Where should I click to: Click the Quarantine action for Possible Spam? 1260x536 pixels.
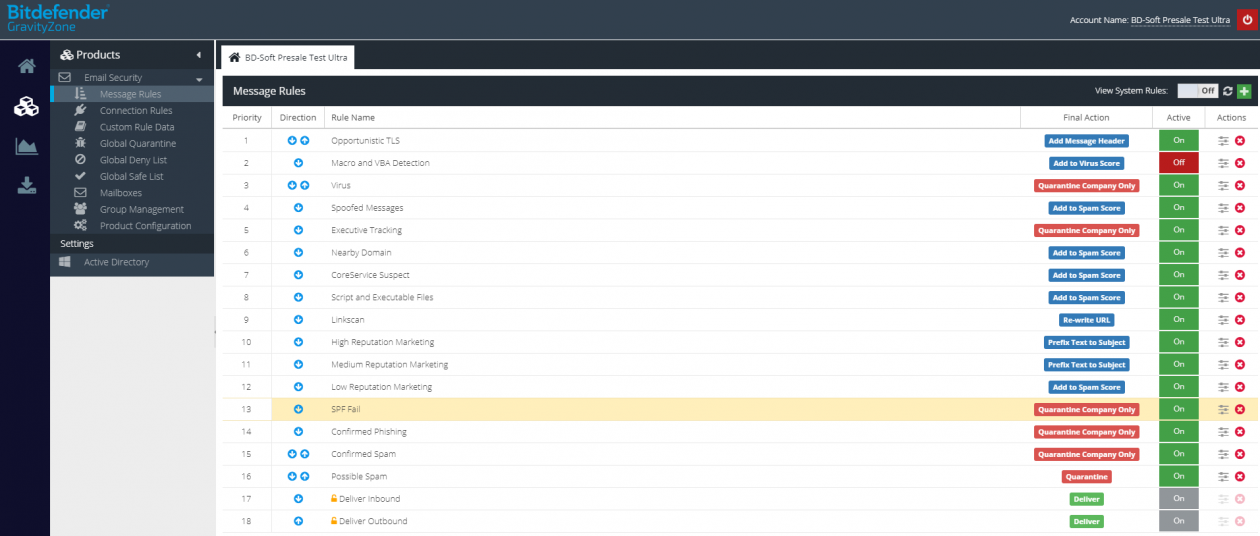[1086, 477]
